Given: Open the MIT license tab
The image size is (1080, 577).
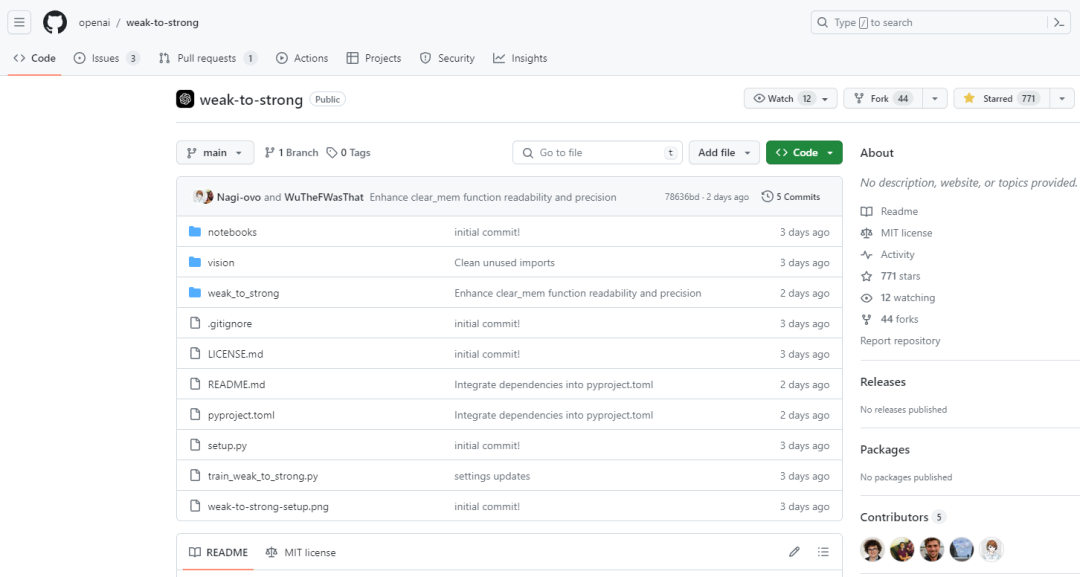Looking at the screenshot, I should point(301,552).
